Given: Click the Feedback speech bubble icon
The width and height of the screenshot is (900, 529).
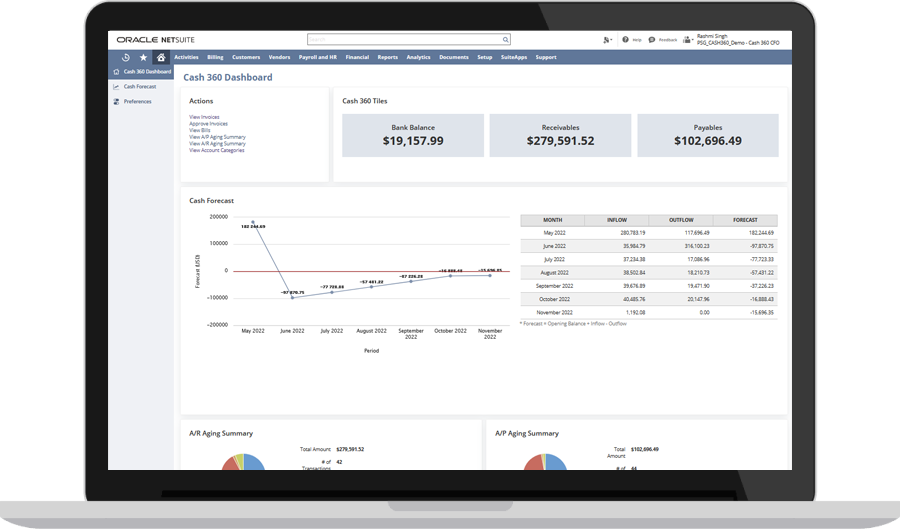Looking at the screenshot, I should coord(651,40).
